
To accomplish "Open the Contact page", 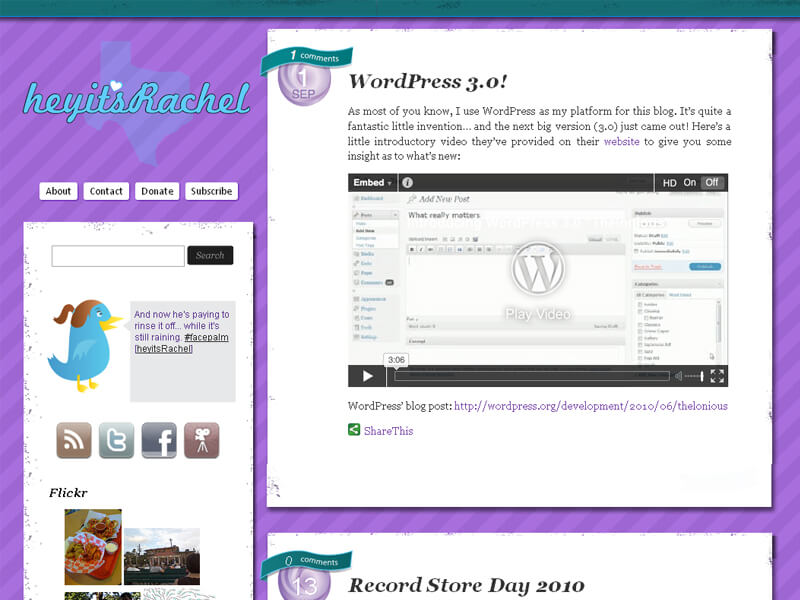I will pyautogui.click(x=106, y=191).
